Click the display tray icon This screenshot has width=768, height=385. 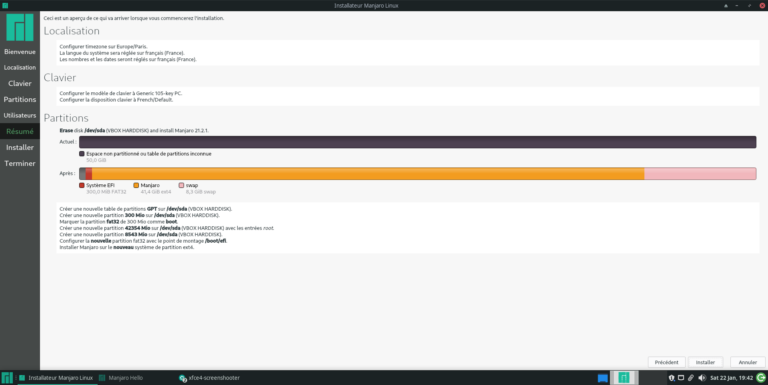pyautogui.click(x=681, y=378)
